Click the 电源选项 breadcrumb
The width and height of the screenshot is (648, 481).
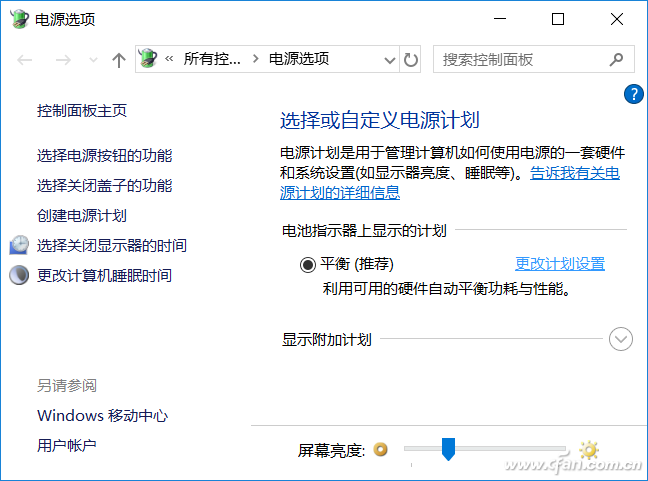click(x=299, y=59)
